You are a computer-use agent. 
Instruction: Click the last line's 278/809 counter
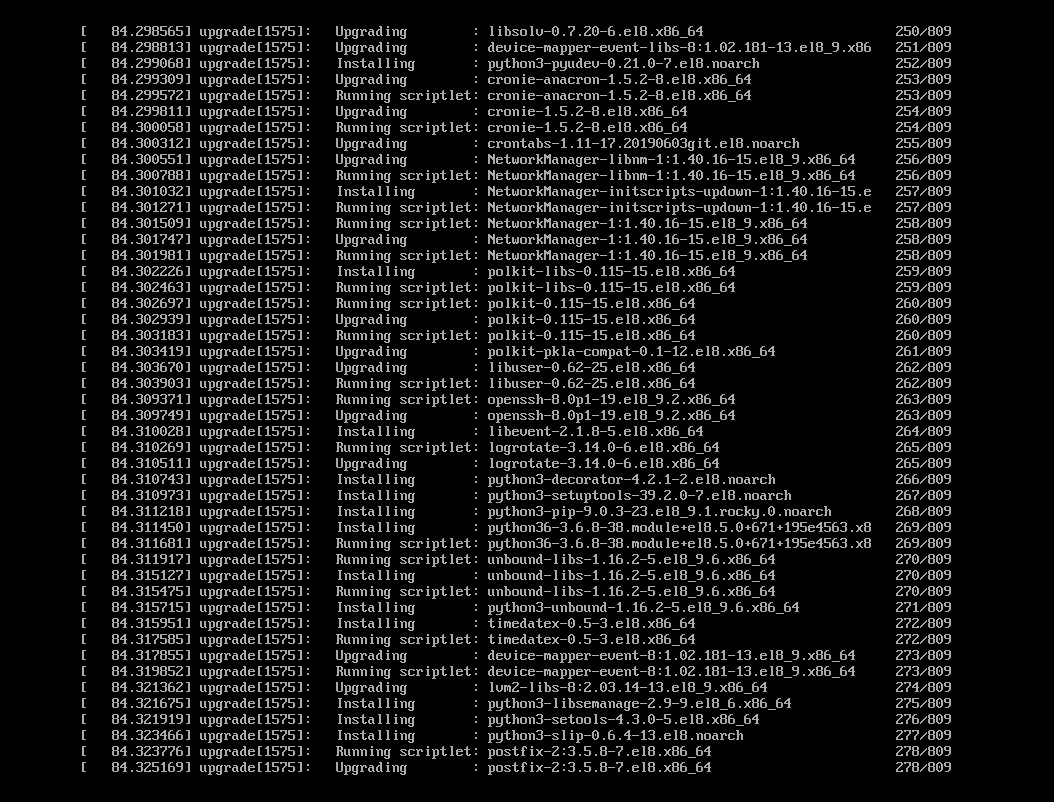(923, 768)
